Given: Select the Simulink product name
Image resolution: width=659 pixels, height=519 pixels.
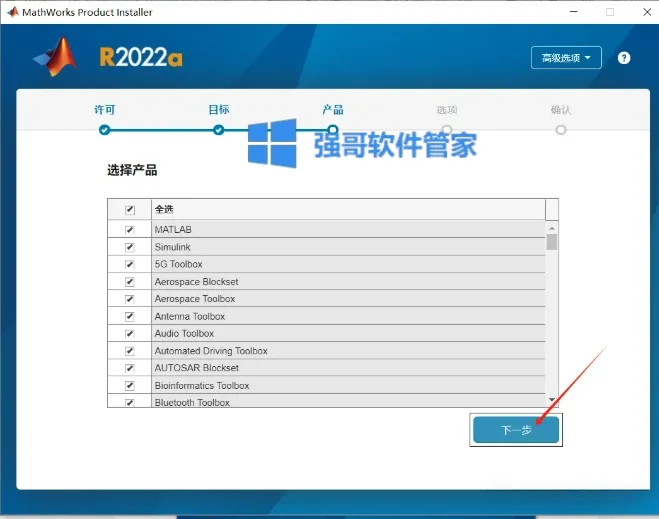Looking at the screenshot, I should coord(172,247).
